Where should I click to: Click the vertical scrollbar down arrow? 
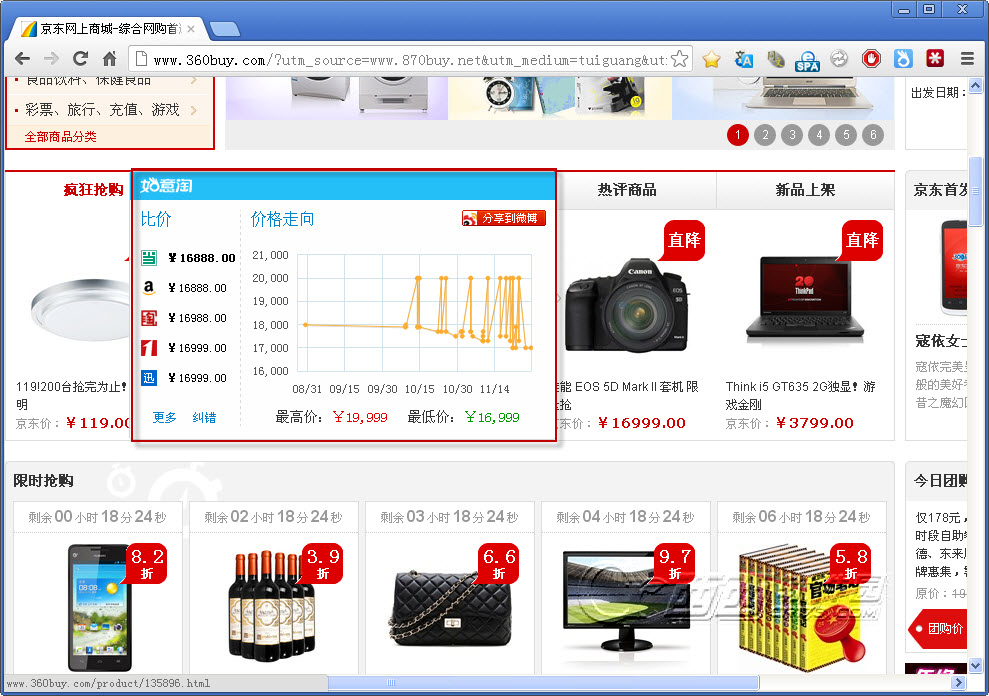click(976, 666)
